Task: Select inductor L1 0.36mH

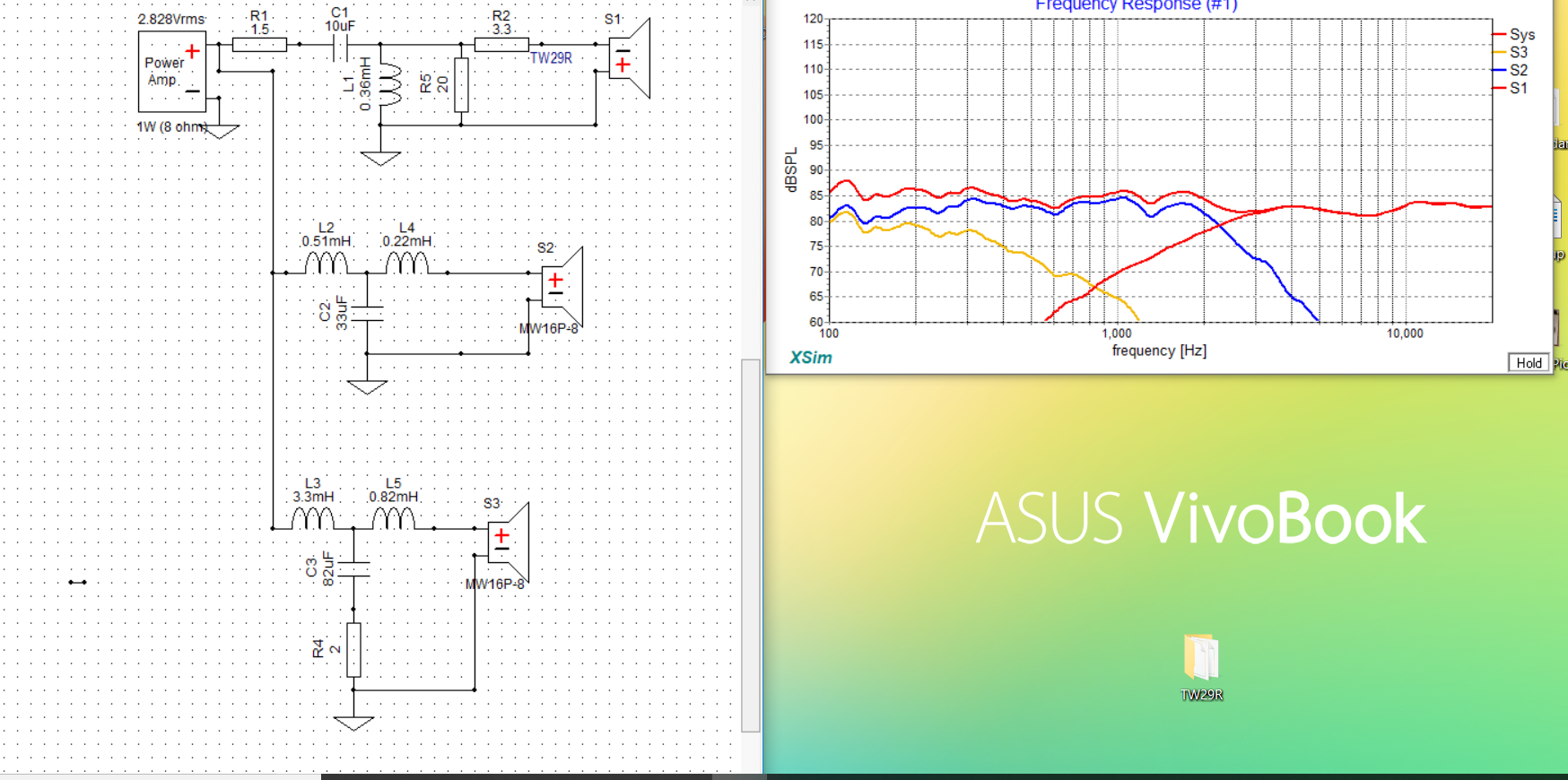Action: pyautogui.click(x=390, y=85)
